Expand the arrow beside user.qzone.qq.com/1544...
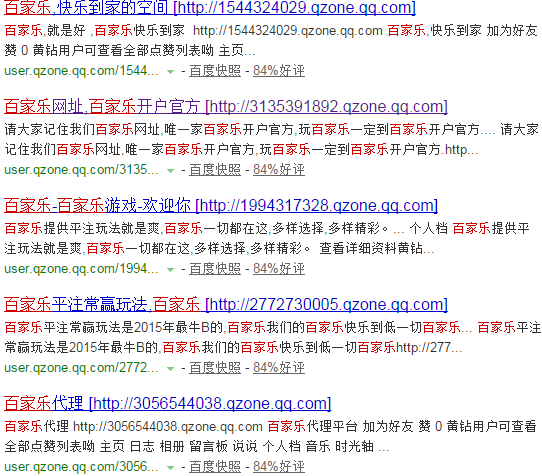The height and width of the screenshot is (476, 542). coord(170,72)
